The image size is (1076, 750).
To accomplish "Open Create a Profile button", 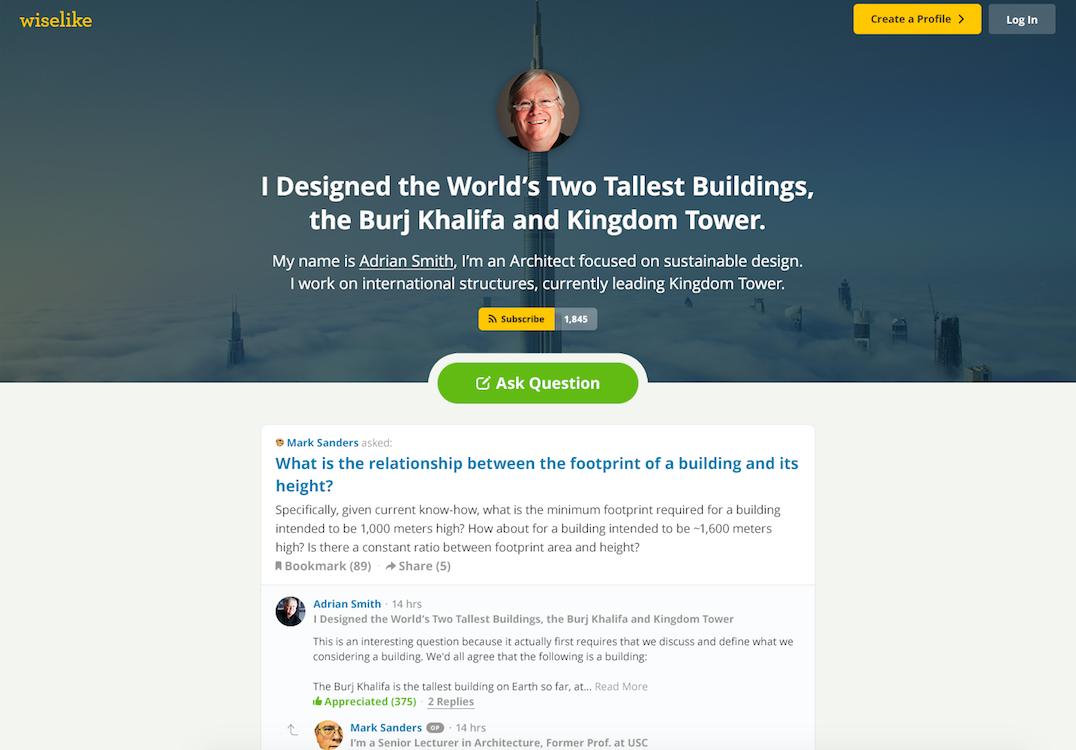I will 917,19.
